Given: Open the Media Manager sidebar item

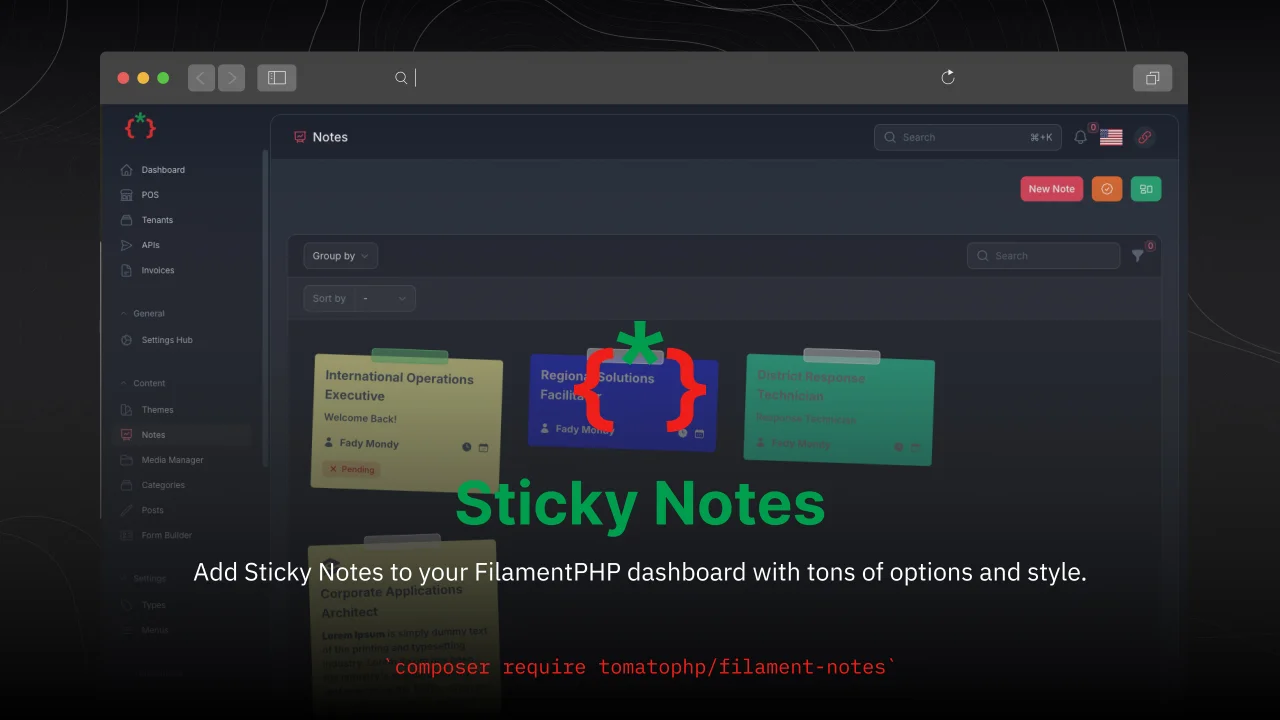Looking at the screenshot, I should click(x=172, y=460).
